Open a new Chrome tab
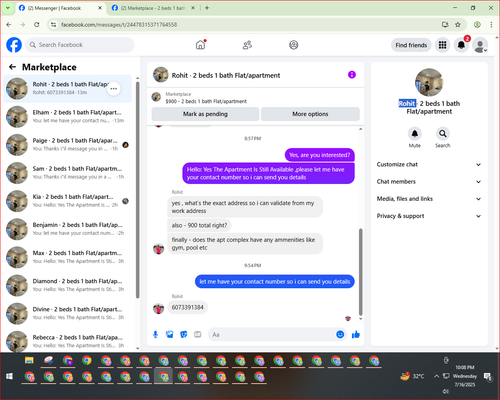Viewport: 500px width, 400px height. [x=207, y=8]
